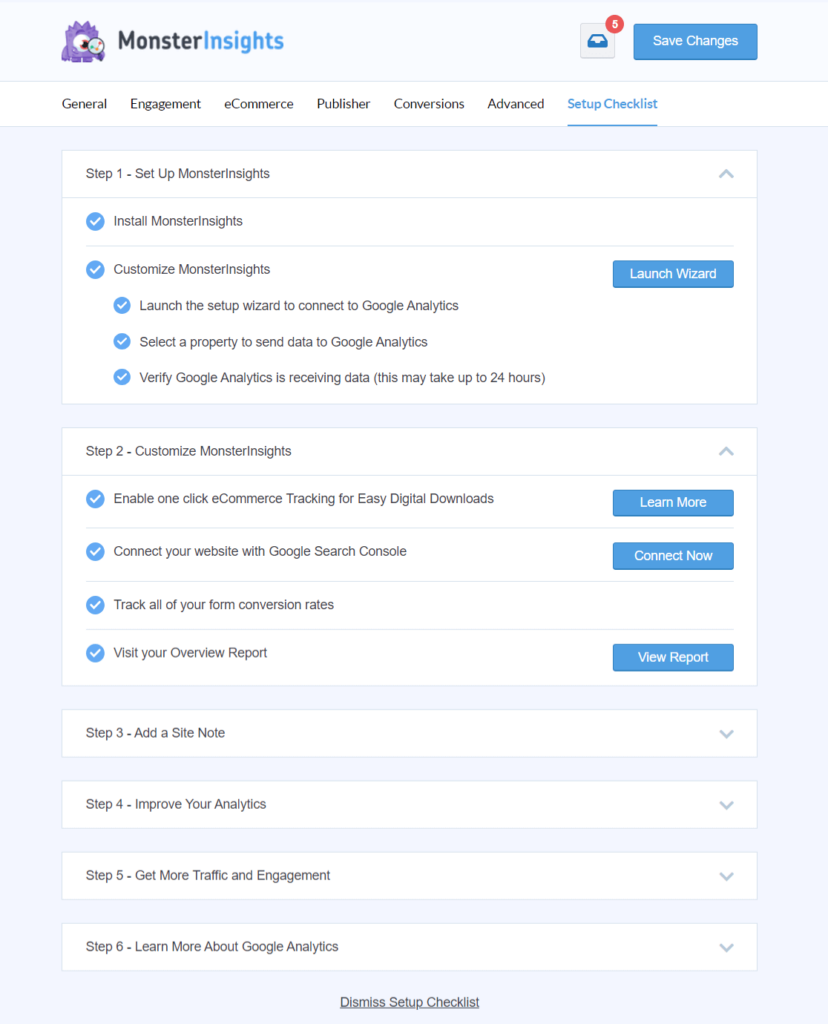The width and height of the screenshot is (828, 1024).
Task: Click the Dismiss Setup Checklist link
Action: pyautogui.click(x=409, y=1001)
